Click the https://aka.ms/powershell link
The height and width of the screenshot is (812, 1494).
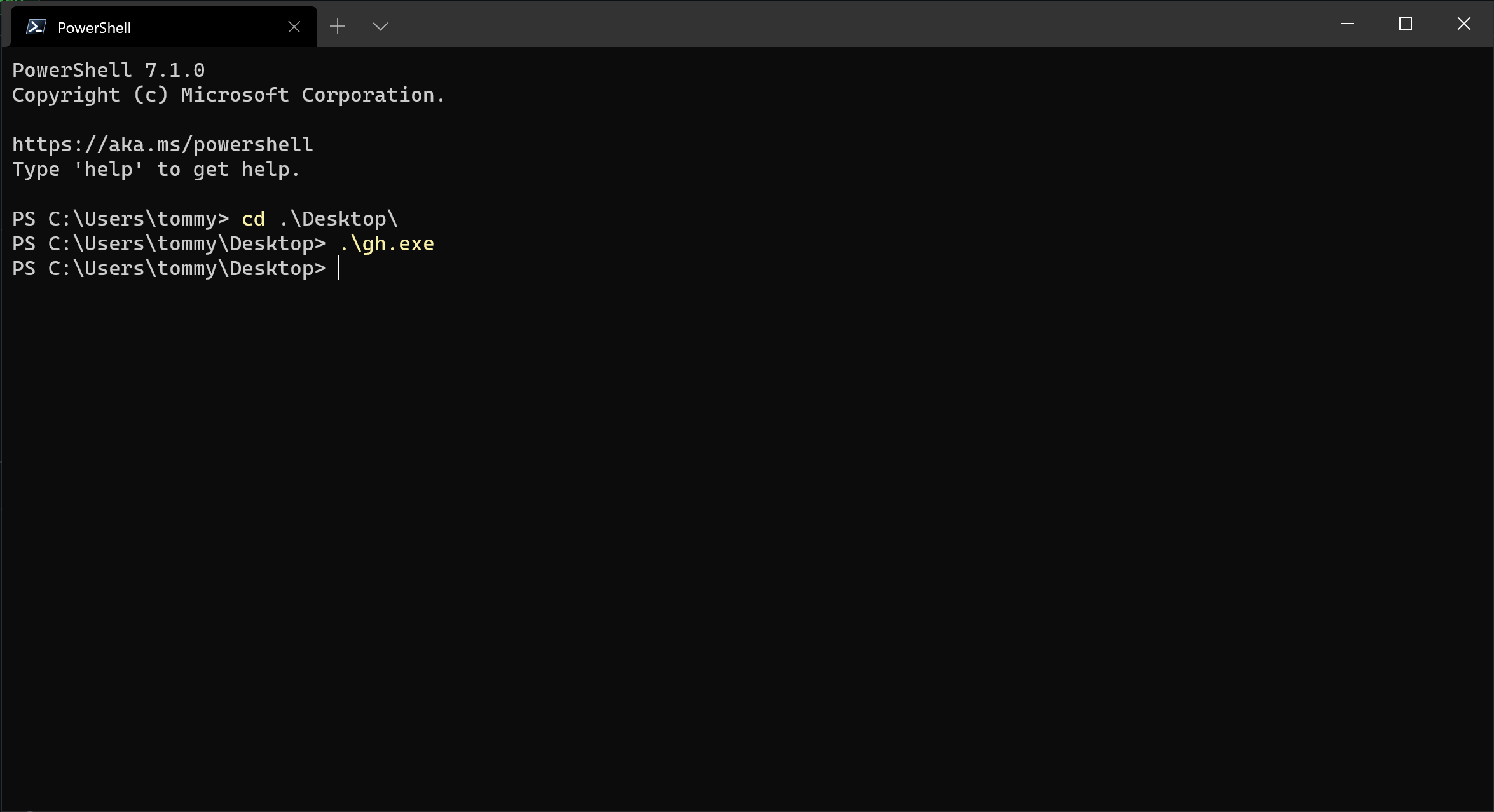tap(162, 144)
